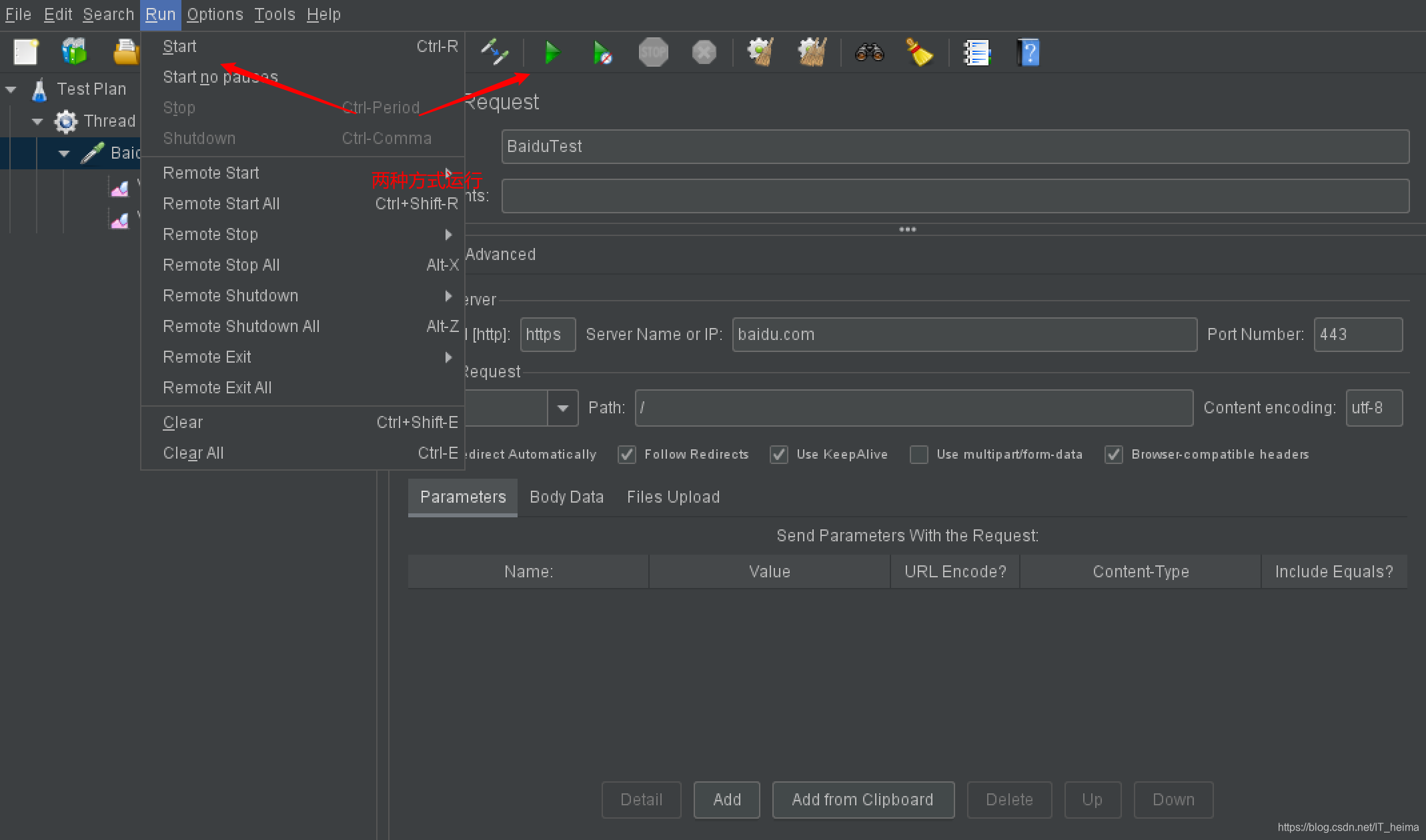Click the Reset Search yellow broom icon
Viewport: 1426px width, 840px height.
point(919,53)
